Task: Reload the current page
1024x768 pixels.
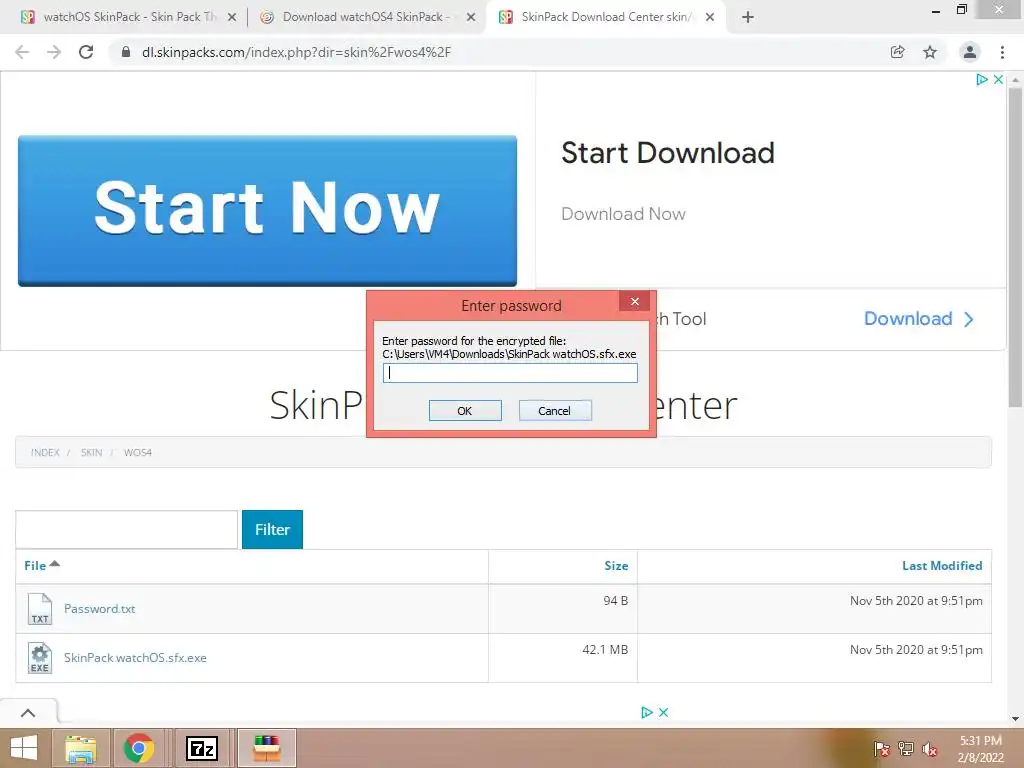Action: coord(86,52)
